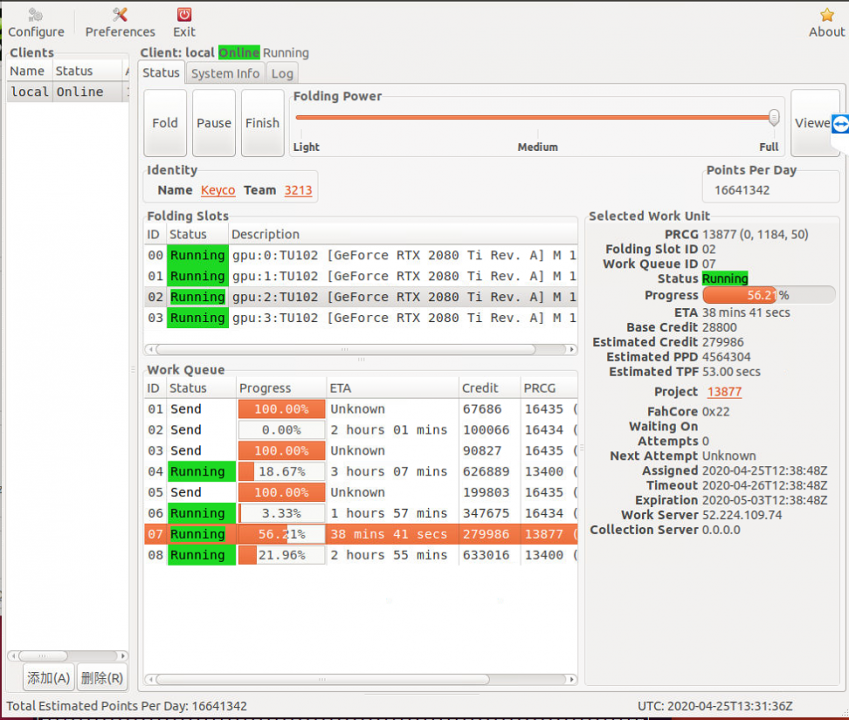Select folding slot 00 gpu:0
This screenshot has height=720, width=849.
pyautogui.click(x=361, y=255)
